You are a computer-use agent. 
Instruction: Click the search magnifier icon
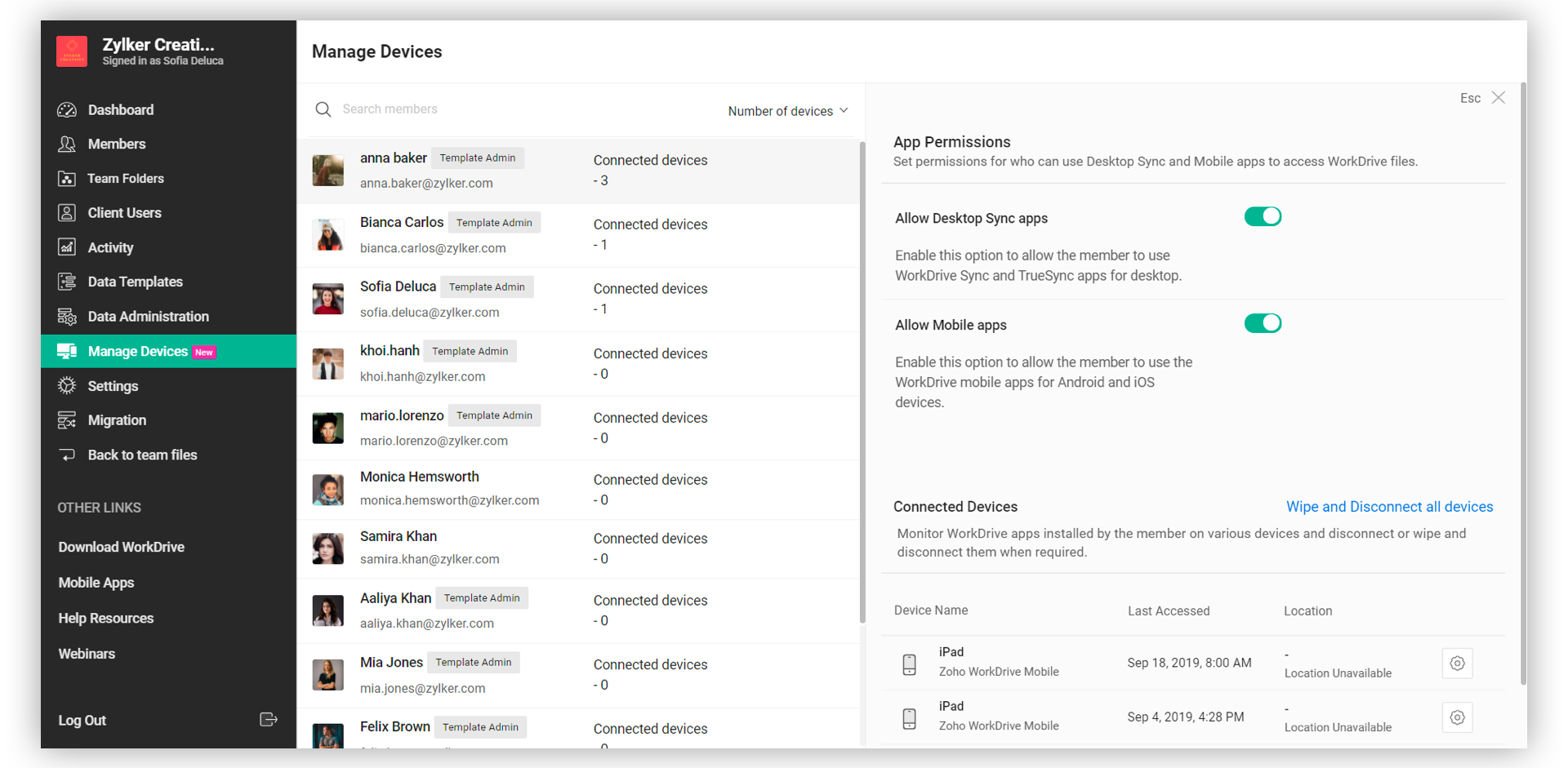(x=323, y=109)
